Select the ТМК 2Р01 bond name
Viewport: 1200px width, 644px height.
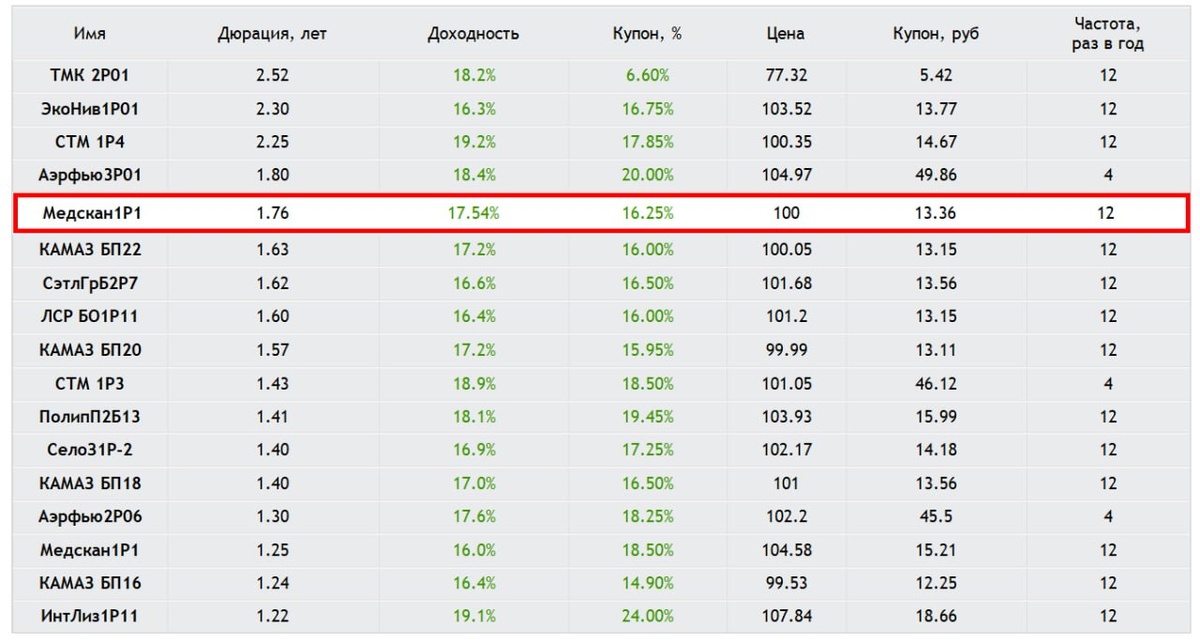point(90,75)
